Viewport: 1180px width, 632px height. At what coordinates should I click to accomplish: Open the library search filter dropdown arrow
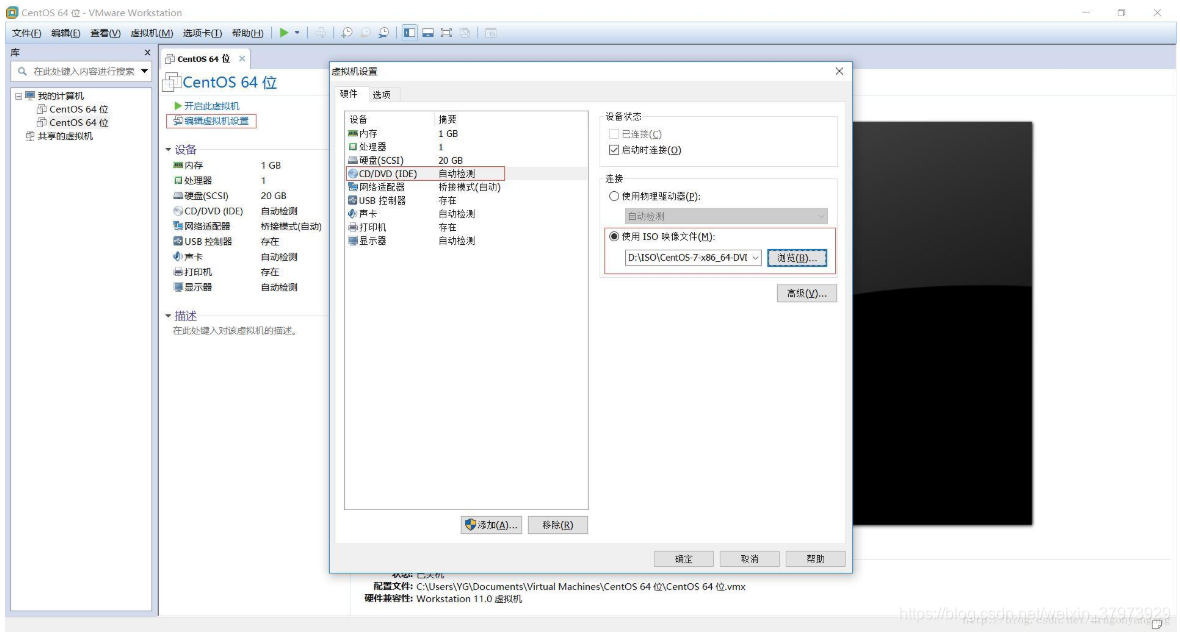pos(144,71)
